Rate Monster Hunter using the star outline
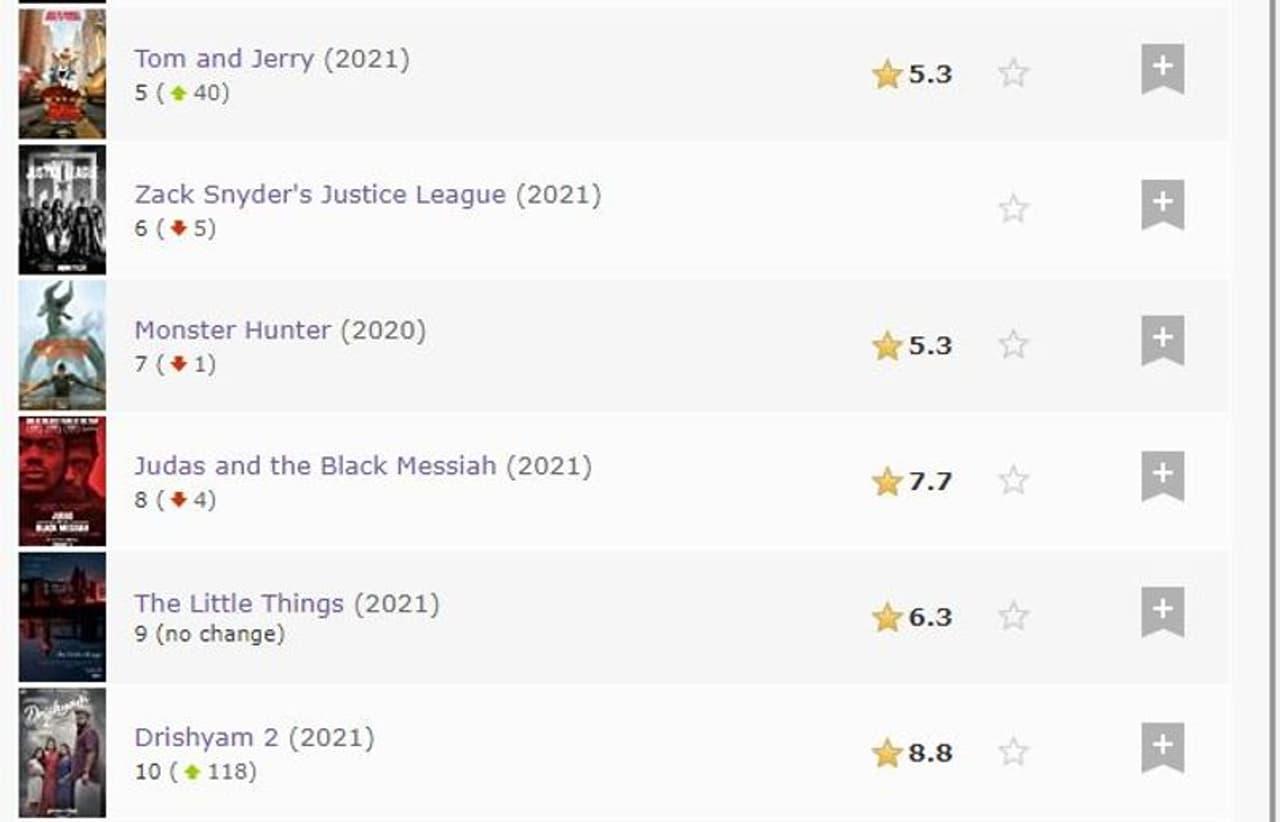The height and width of the screenshot is (822, 1280). click(1013, 345)
